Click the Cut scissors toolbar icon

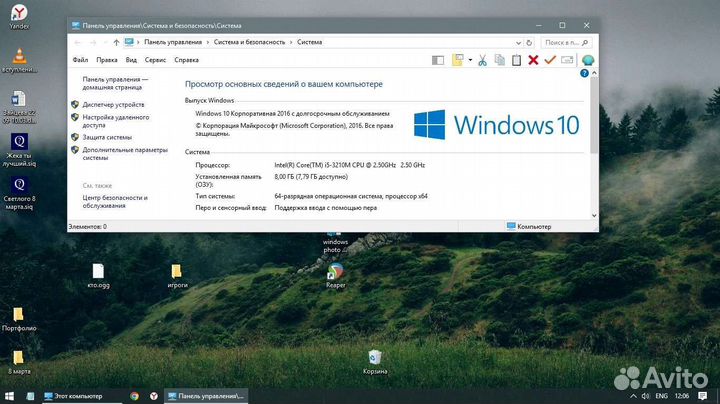coord(481,60)
